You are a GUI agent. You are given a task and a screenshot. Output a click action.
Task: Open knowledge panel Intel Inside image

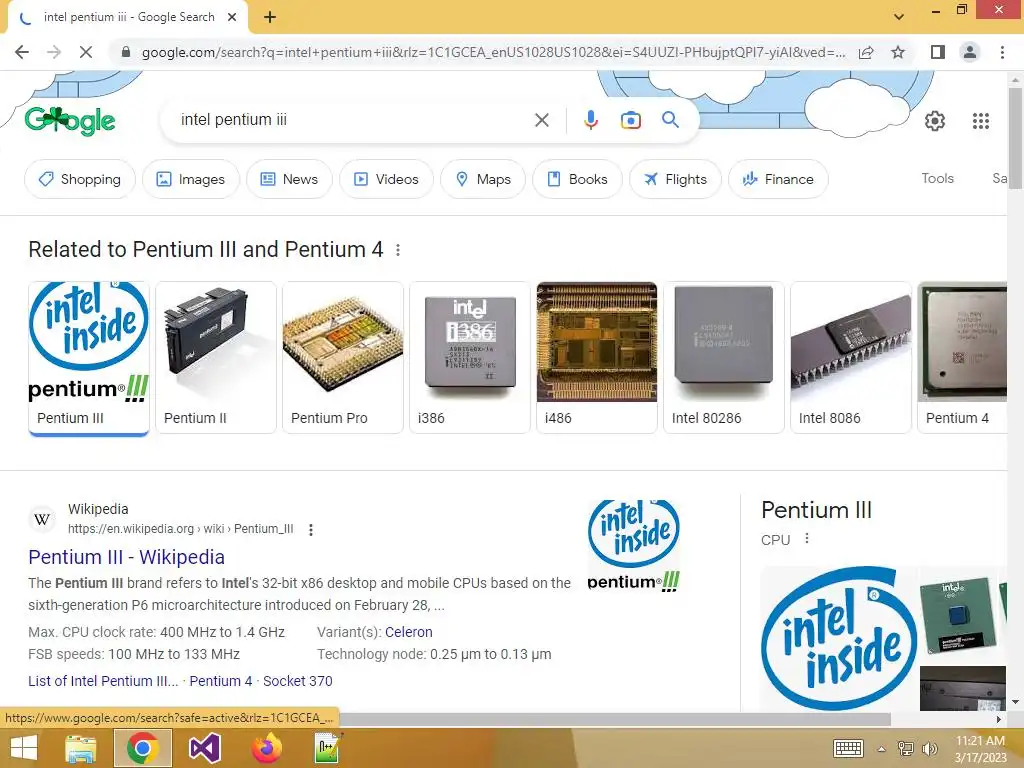838,639
